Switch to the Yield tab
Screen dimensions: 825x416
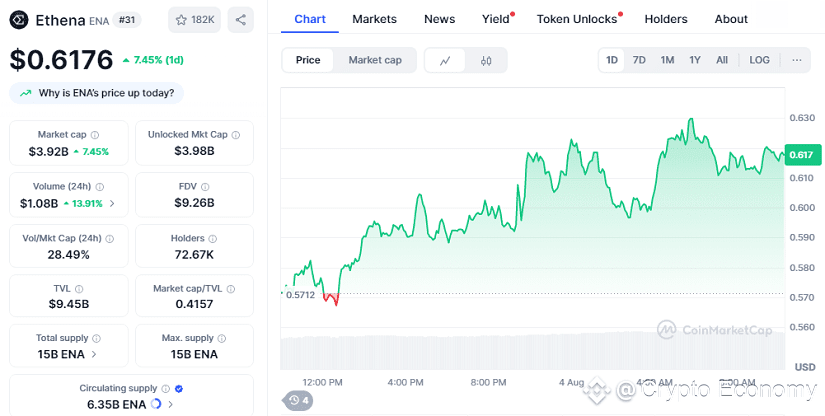click(496, 19)
